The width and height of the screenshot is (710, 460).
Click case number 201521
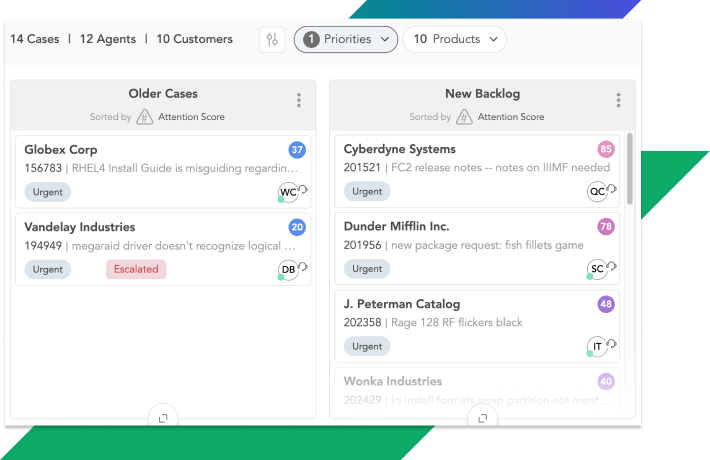coord(362,168)
